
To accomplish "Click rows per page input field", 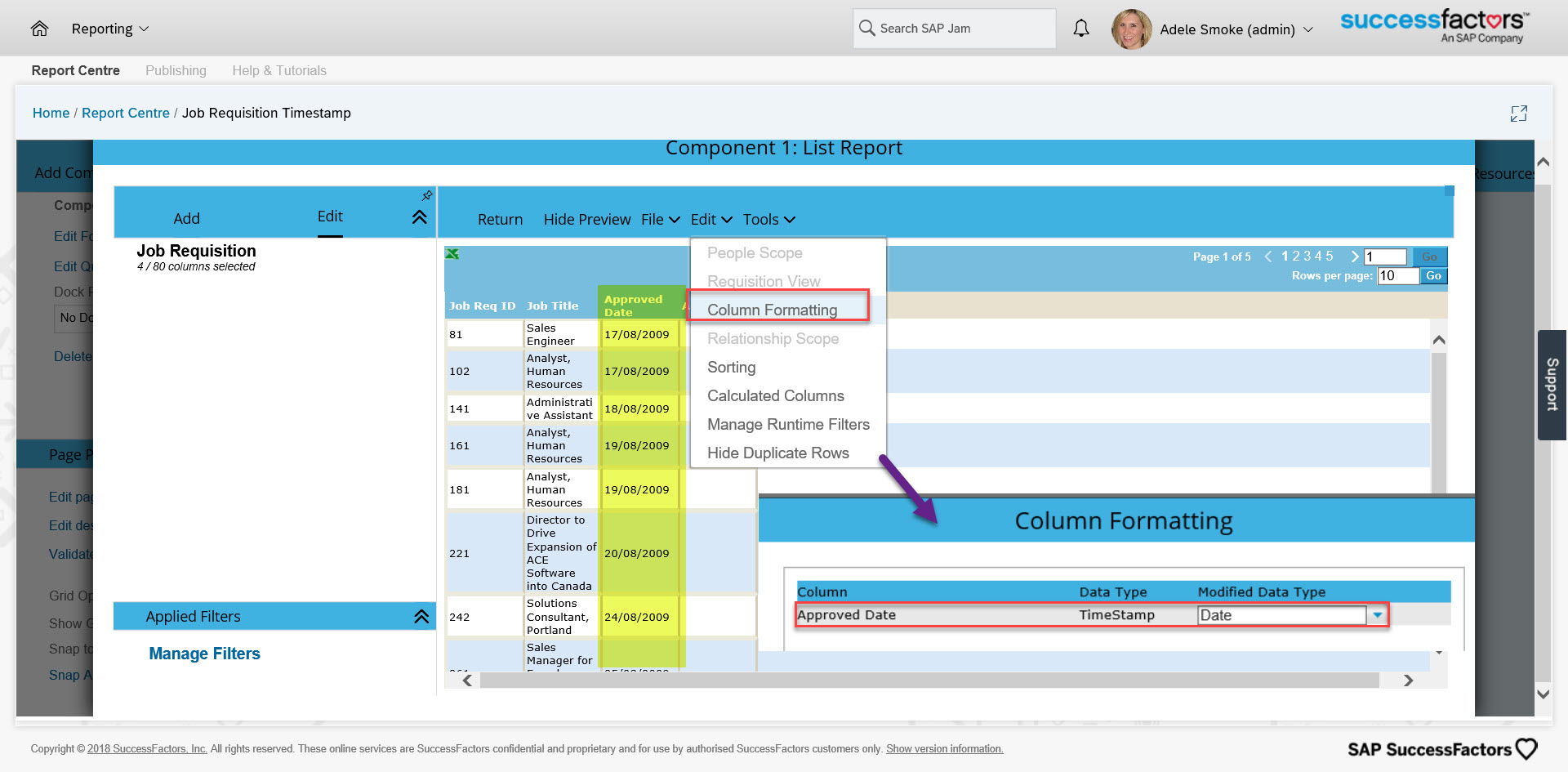I will point(1397,276).
